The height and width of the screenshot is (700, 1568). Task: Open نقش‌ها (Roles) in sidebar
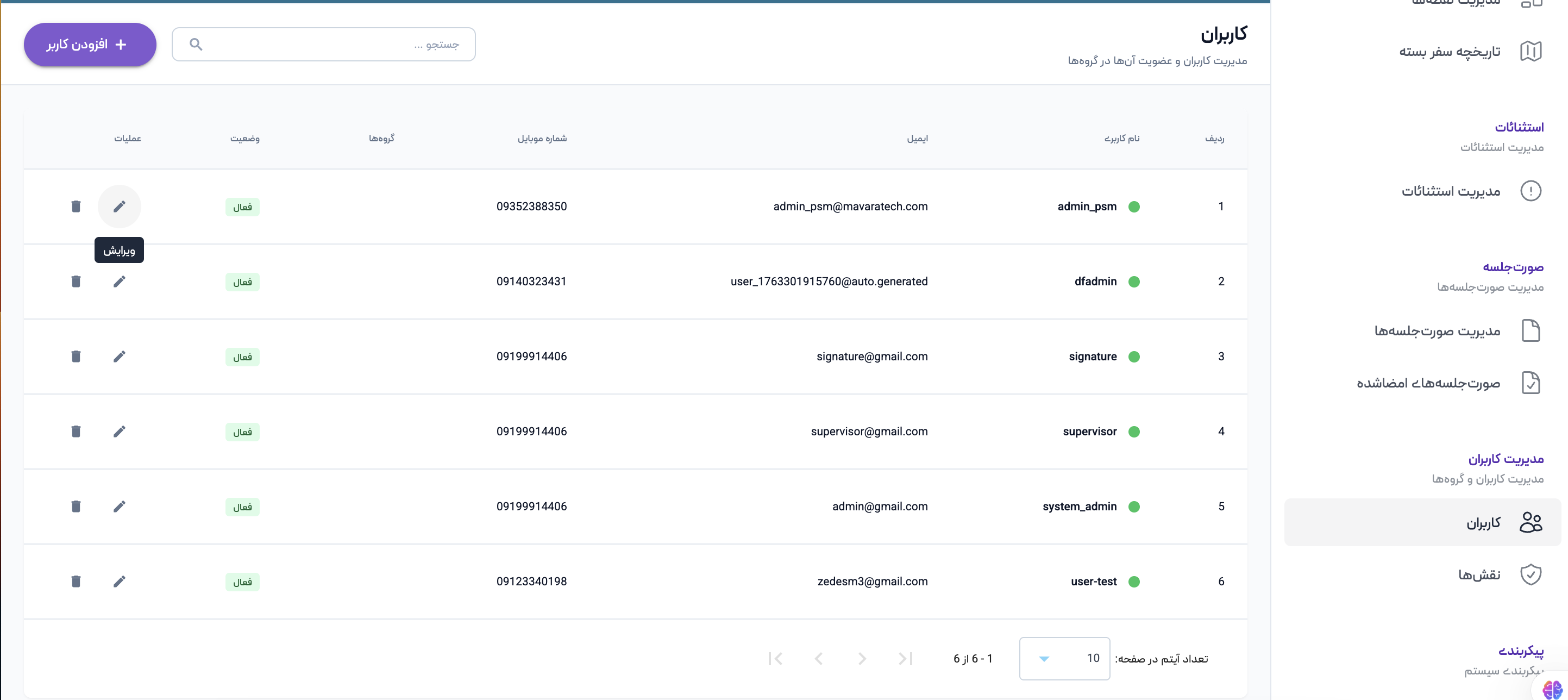pyautogui.click(x=1479, y=574)
